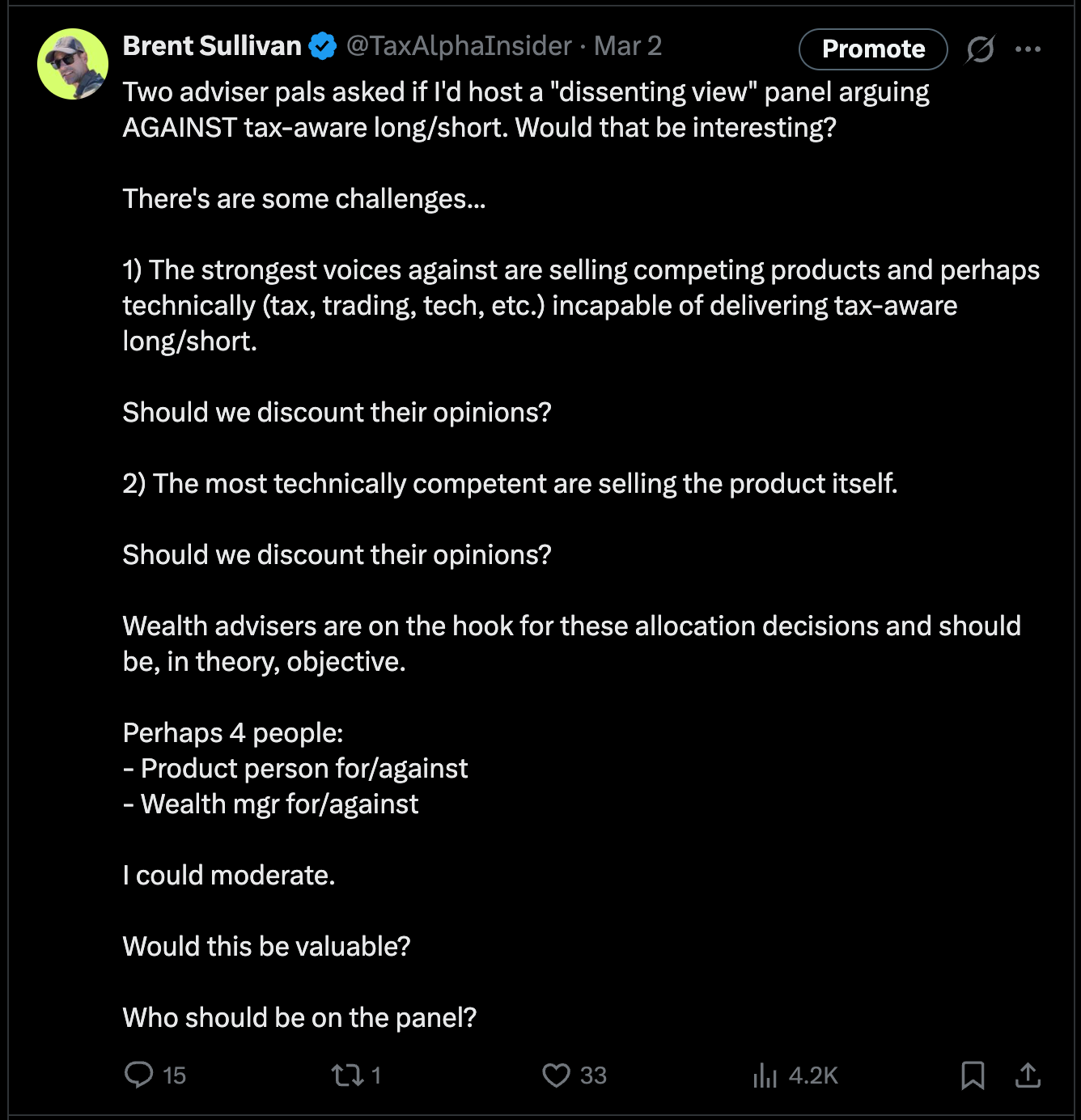Click the reply count of 15
Viewport: 1081px width, 1120px height.
tap(174, 1075)
